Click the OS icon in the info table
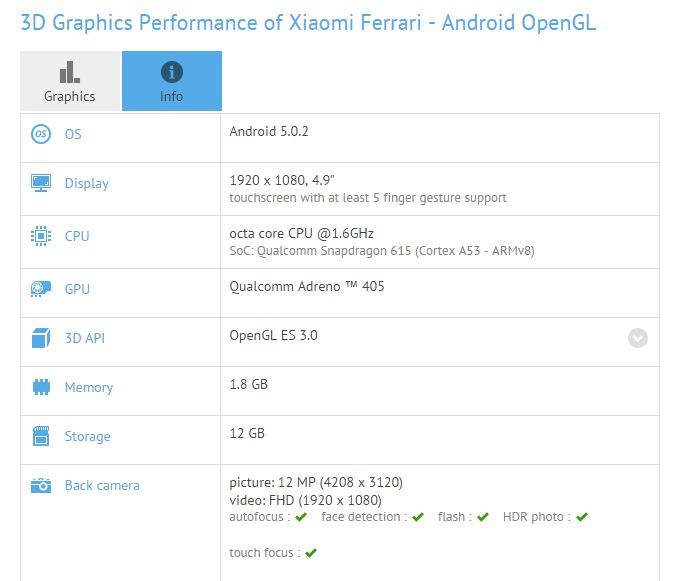Image resolution: width=691 pixels, height=581 pixels. point(41,134)
